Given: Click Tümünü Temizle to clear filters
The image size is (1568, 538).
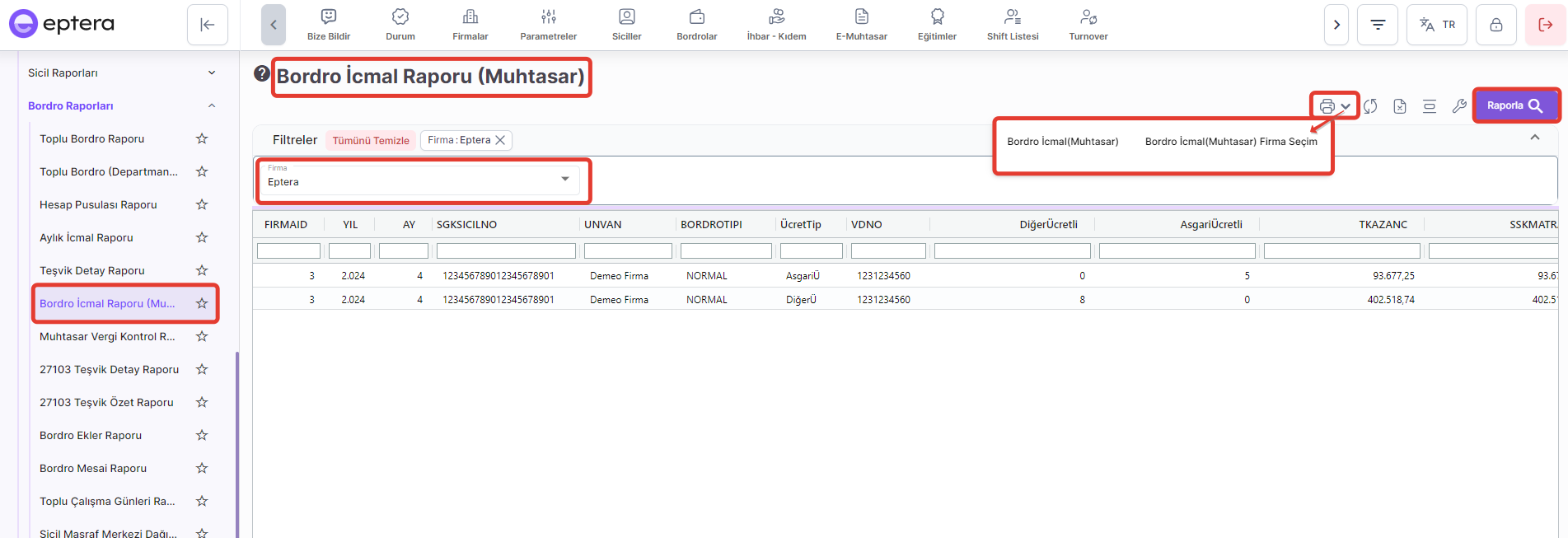Looking at the screenshot, I should click(x=371, y=141).
